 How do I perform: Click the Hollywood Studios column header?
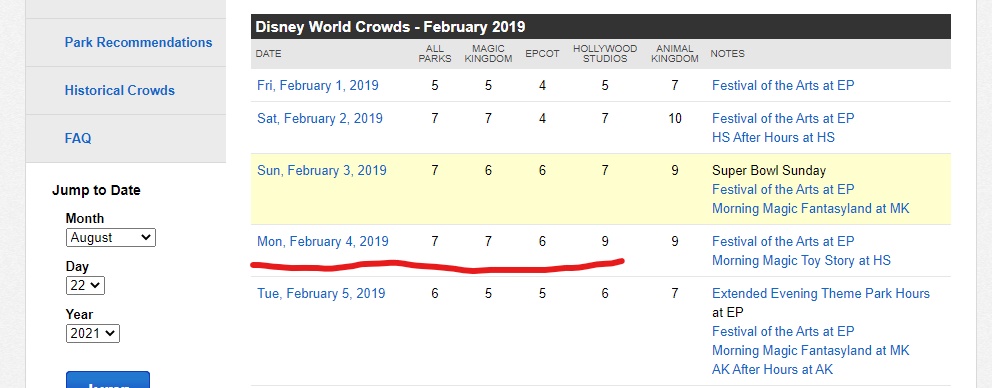click(x=605, y=54)
